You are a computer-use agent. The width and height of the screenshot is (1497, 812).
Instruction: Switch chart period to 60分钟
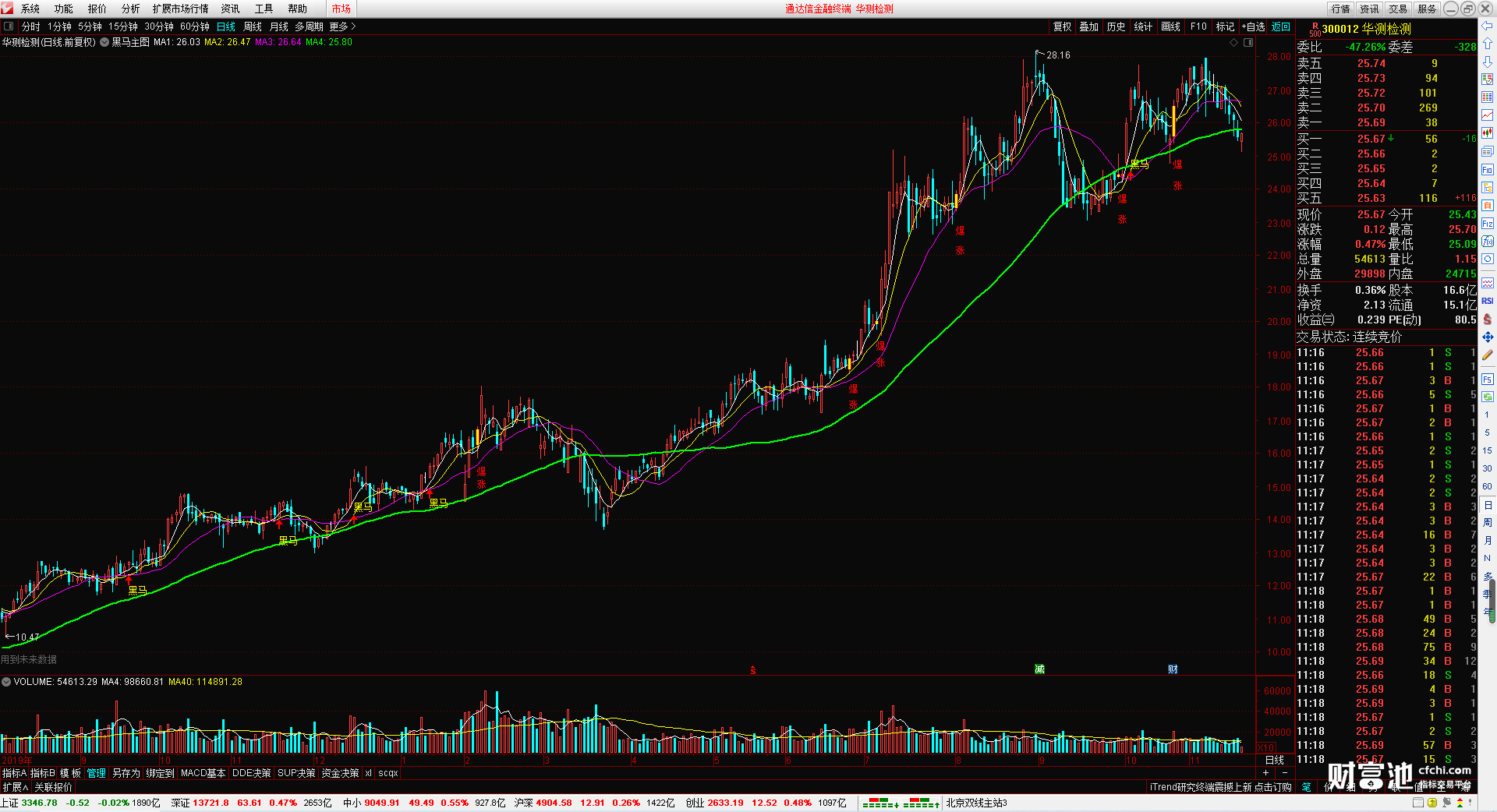[195, 26]
